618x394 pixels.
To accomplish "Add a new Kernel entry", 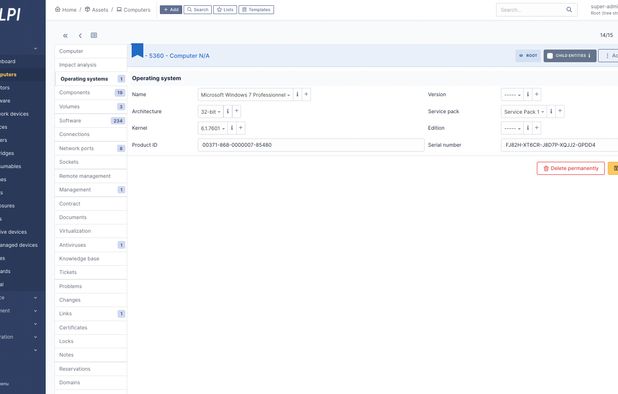I will pyautogui.click(x=241, y=128).
